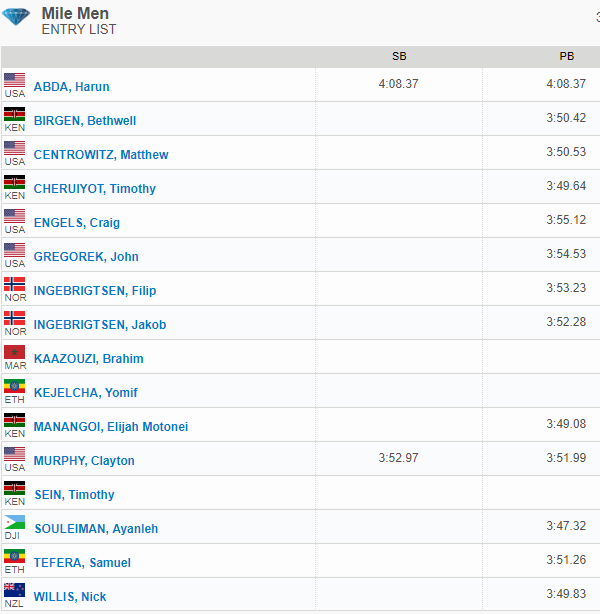Click the Morocco flag beside KAAZOUZI, Brahim

(15, 352)
